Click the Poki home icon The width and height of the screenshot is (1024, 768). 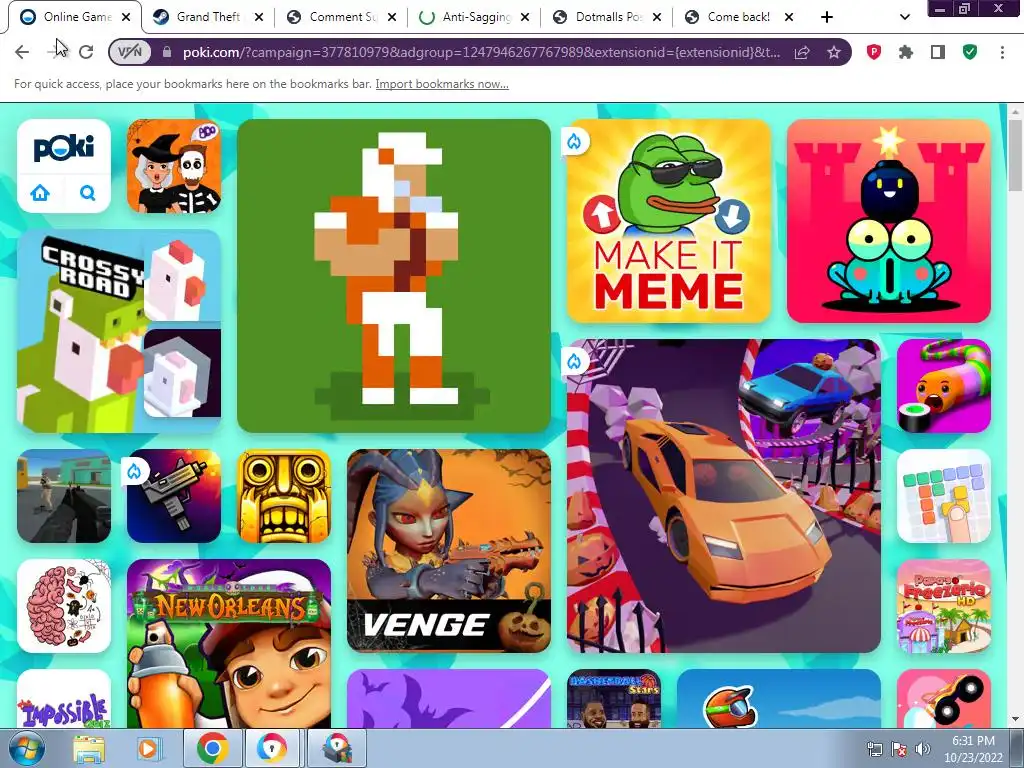click(40, 193)
